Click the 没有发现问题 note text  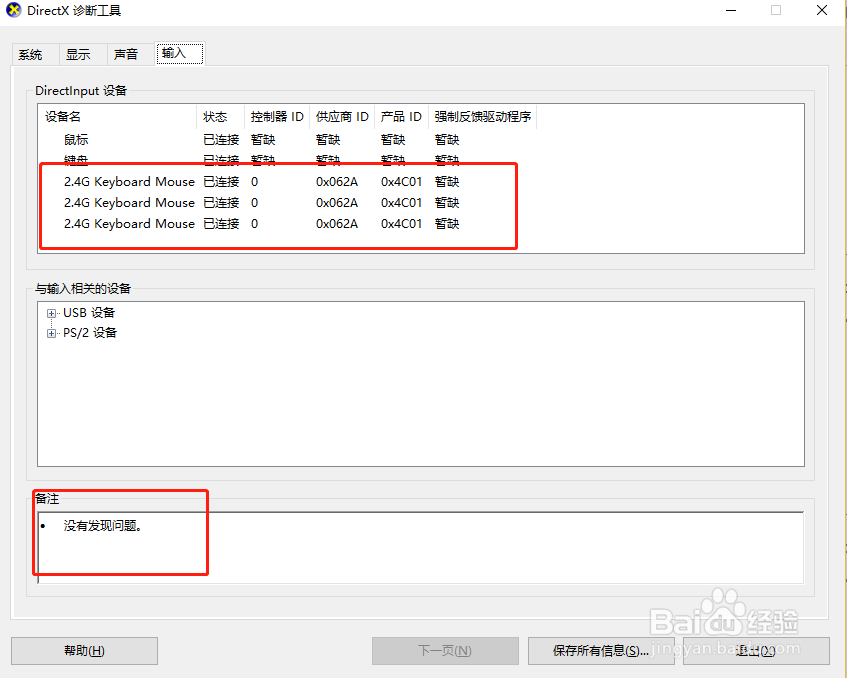click(x=103, y=526)
